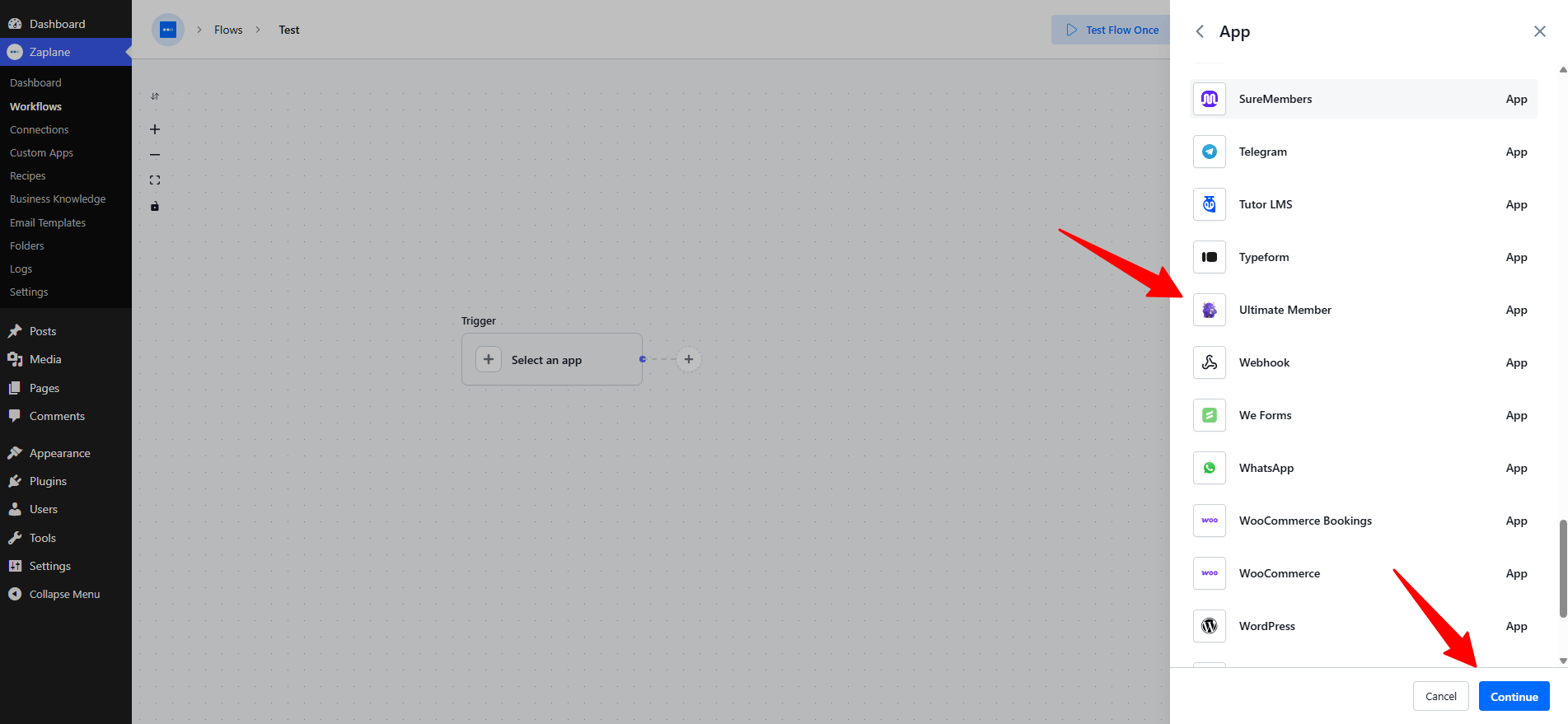The height and width of the screenshot is (724, 1568).
Task: Click the Webhook app icon
Action: tap(1210, 362)
